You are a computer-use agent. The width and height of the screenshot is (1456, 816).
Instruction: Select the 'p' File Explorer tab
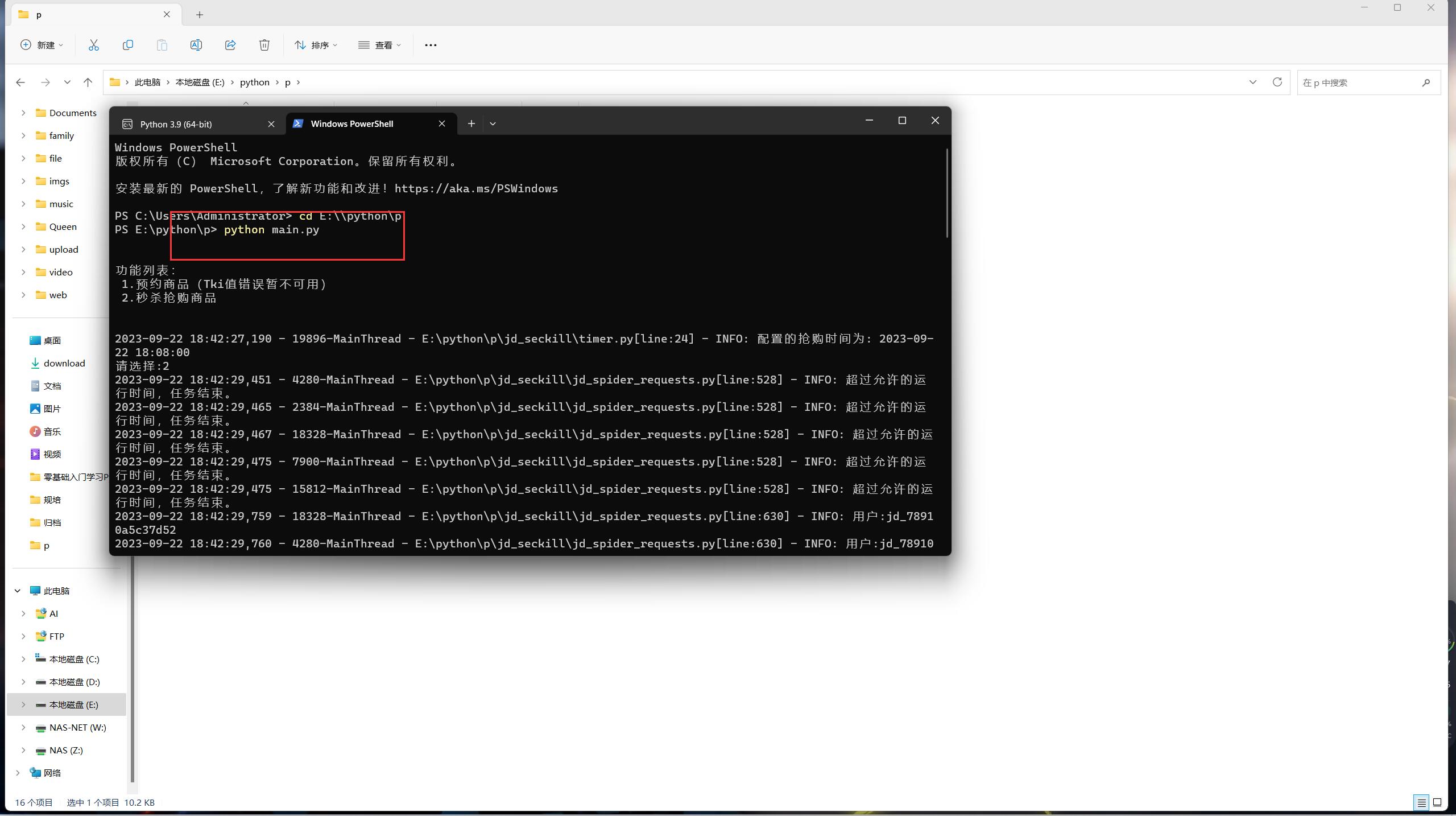coord(96,14)
